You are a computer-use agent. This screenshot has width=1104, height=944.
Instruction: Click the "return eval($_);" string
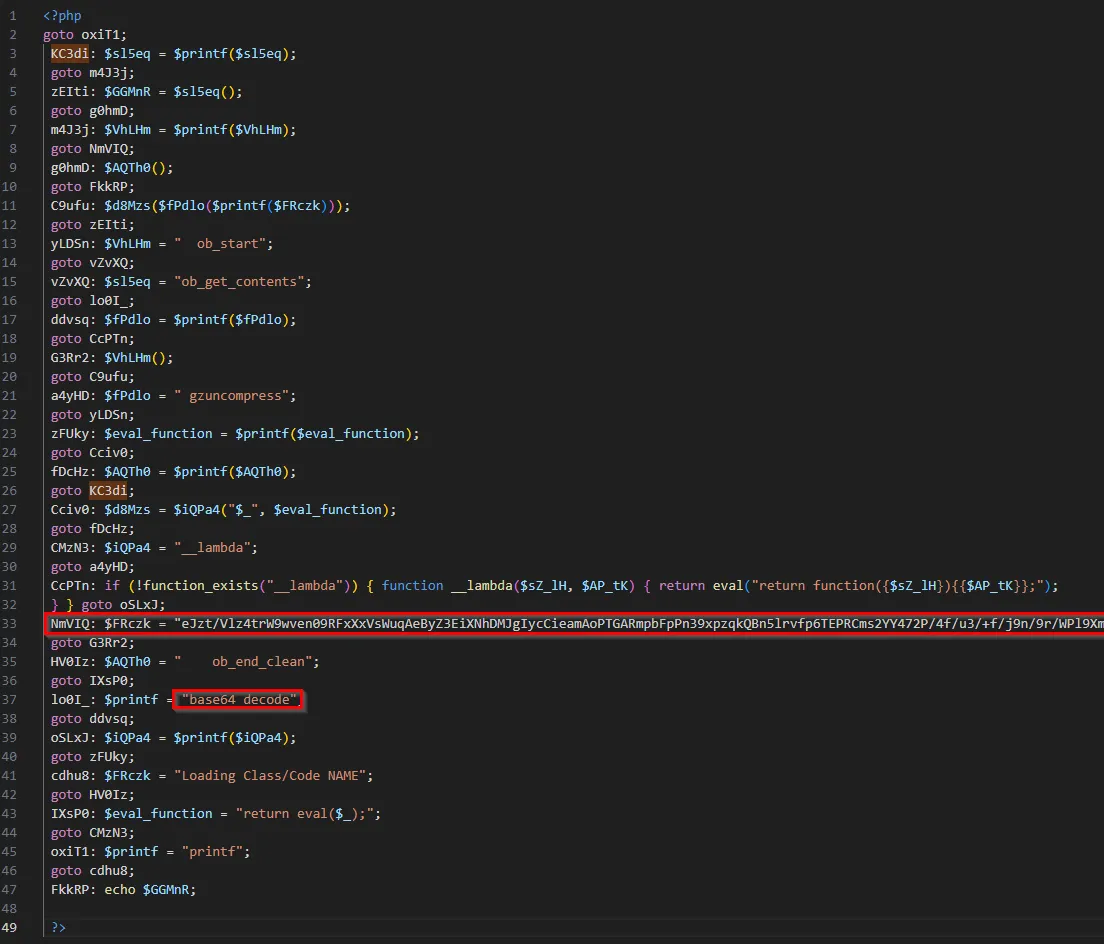tap(309, 814)
